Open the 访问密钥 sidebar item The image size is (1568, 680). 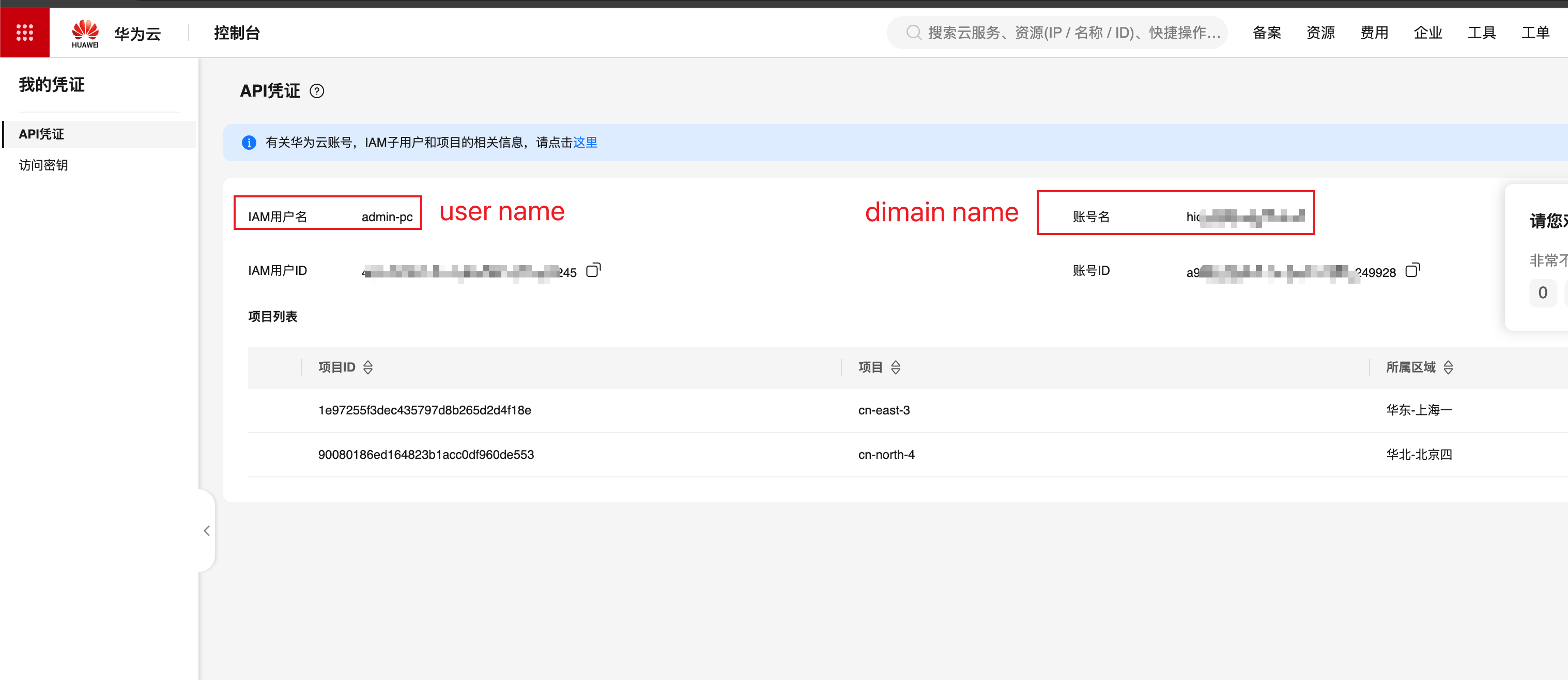43,165
